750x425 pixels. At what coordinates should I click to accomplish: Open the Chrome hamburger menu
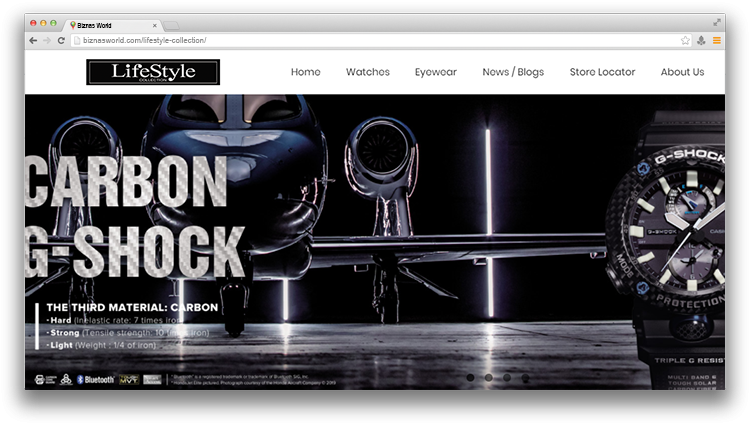click(x=716, y=40)
